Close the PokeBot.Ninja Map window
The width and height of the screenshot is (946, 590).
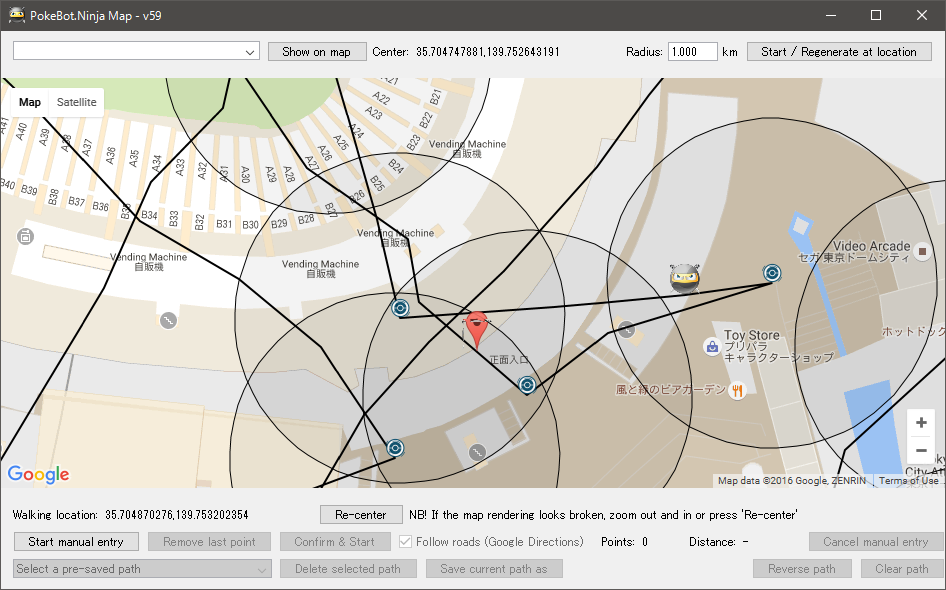[922, 15]
